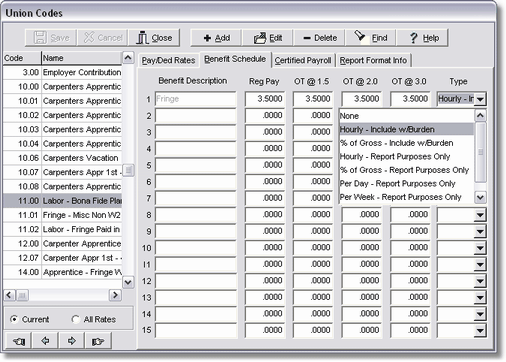Screen dimensions: 506x362
Task: Delete the selected union code
Action: pos(320,38)
